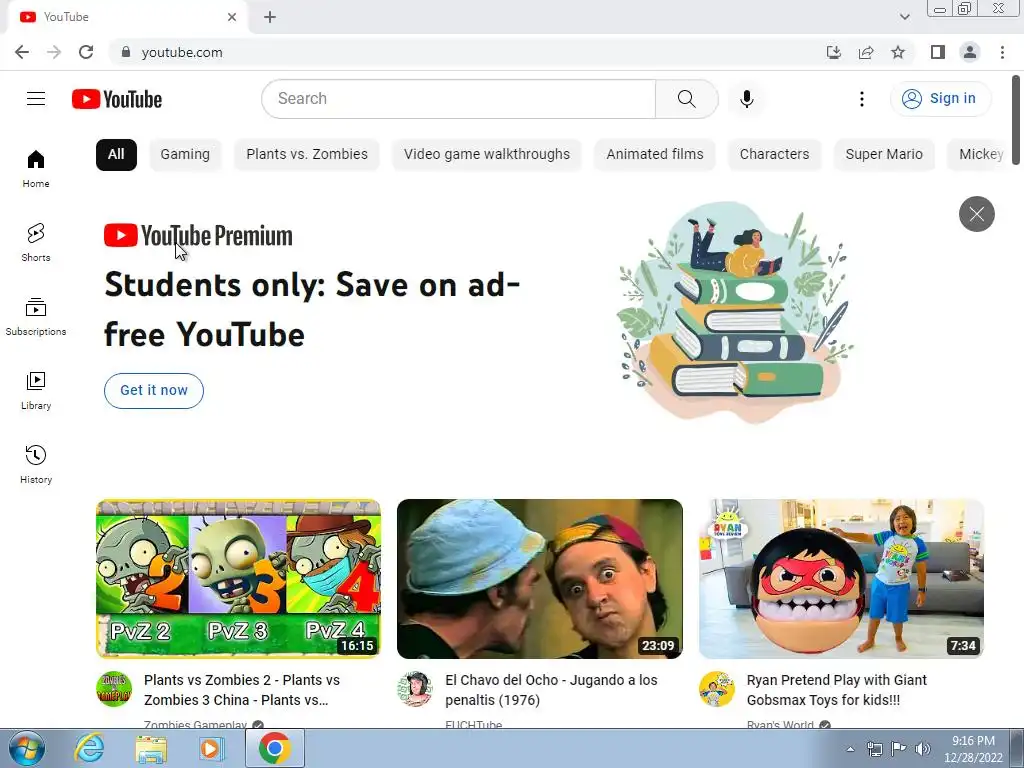
Task: Play the El Chavo video thumbnail
Action: [539, 579]
